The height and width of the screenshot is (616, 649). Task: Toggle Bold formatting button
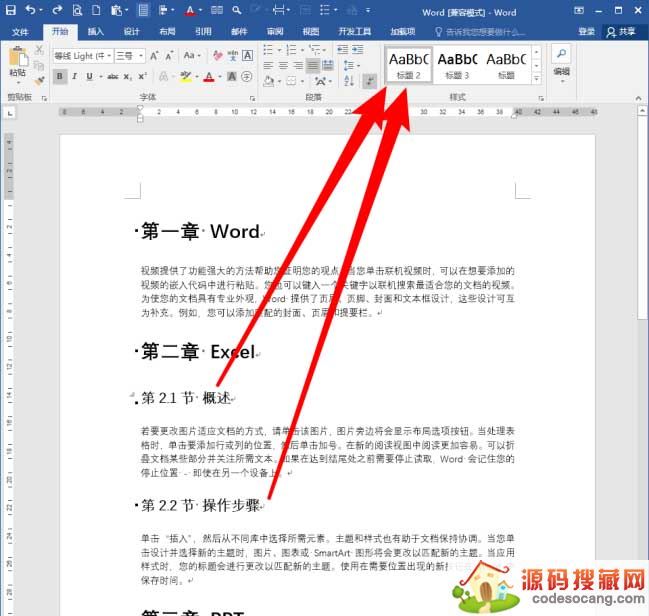pos(60,77)
